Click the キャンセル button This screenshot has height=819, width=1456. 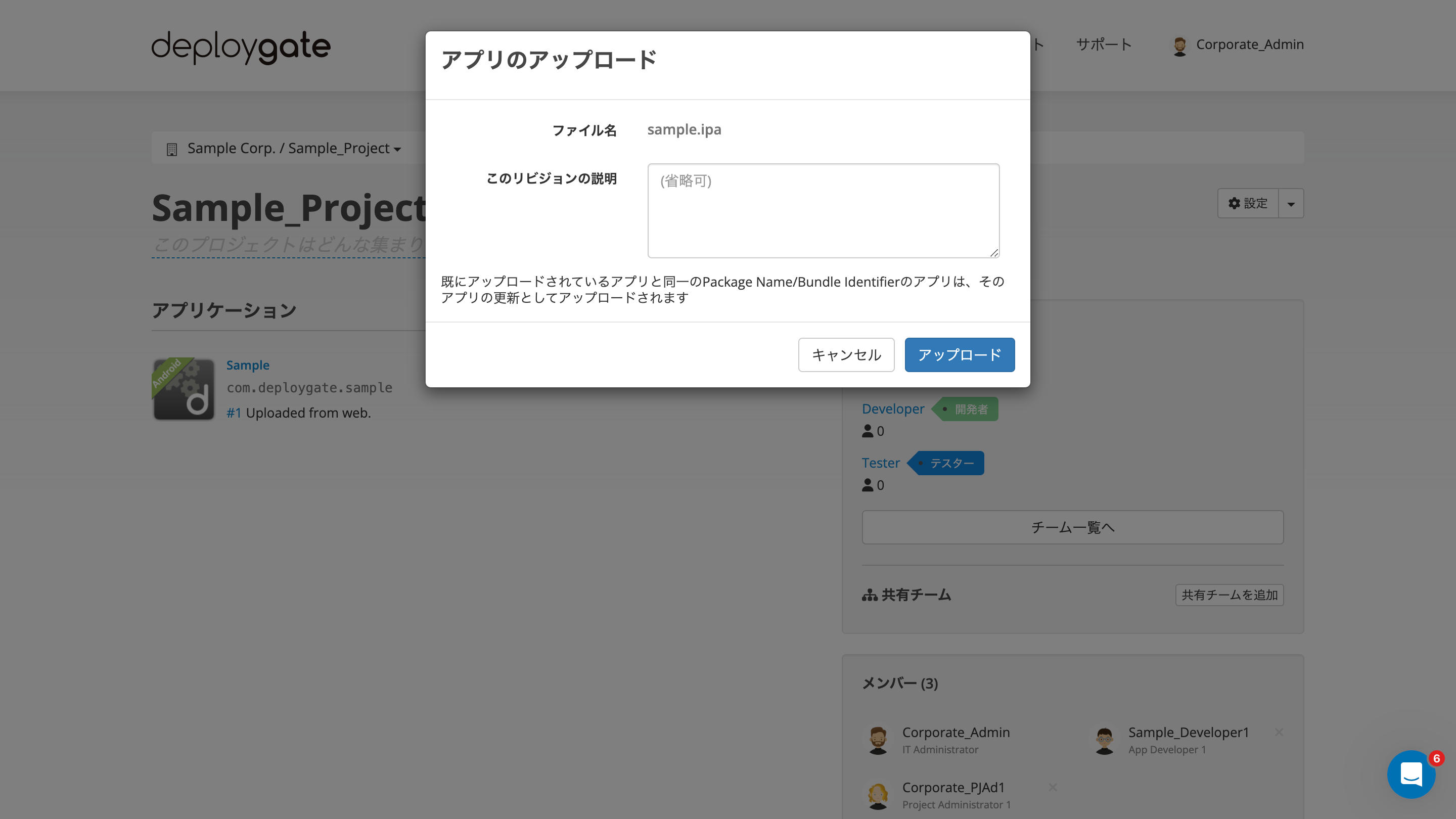click(846, 354)
